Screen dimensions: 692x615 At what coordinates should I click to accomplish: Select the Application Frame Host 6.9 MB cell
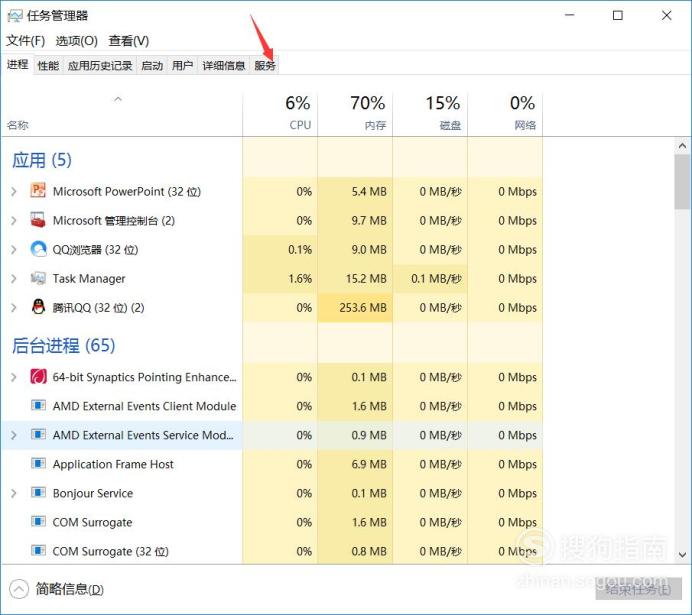point(355,464)
